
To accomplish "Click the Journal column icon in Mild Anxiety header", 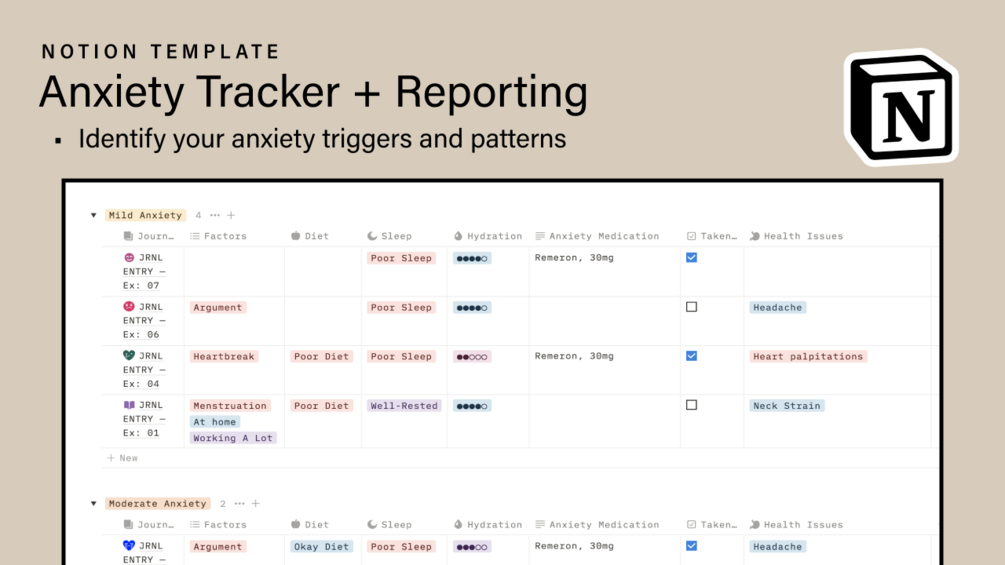I will tap(128, 236).
